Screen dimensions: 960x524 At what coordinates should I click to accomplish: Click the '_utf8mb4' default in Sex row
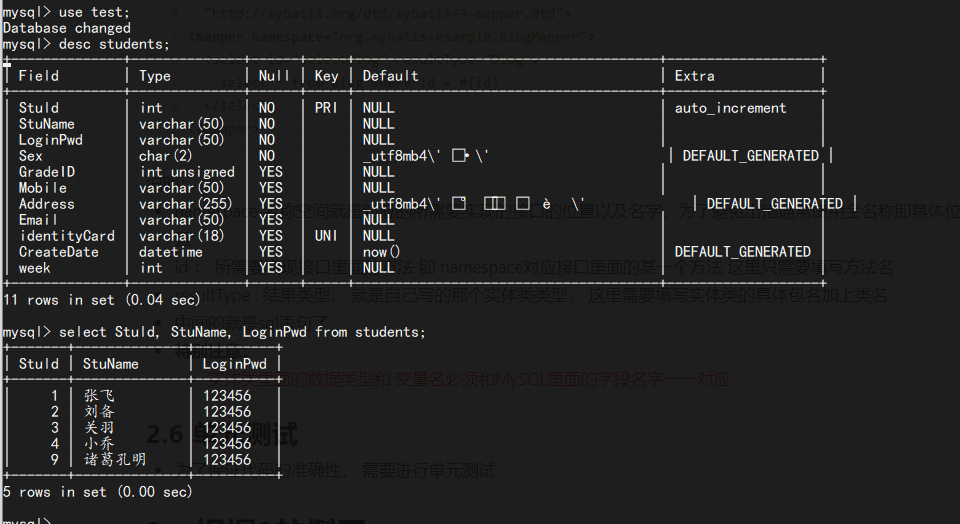pos(395,155)
